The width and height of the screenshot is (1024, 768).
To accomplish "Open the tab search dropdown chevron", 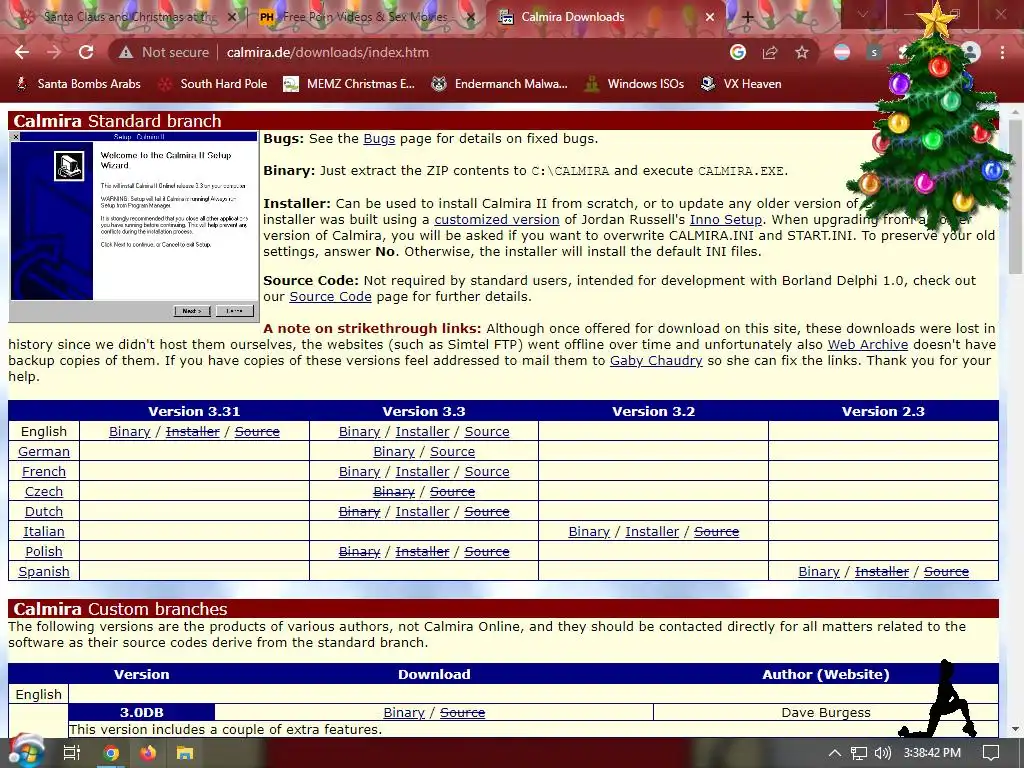I will tap(863, 14).
